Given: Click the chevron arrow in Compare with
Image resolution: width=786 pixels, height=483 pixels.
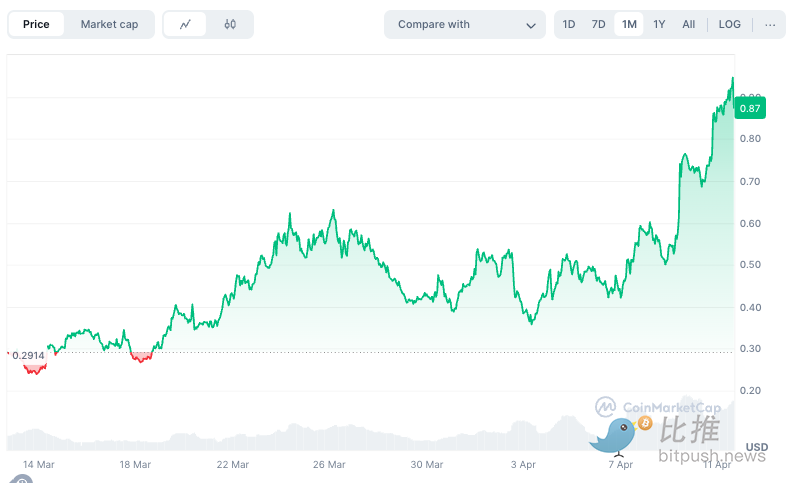Looking at the screenshot, I should pos(531,25).
